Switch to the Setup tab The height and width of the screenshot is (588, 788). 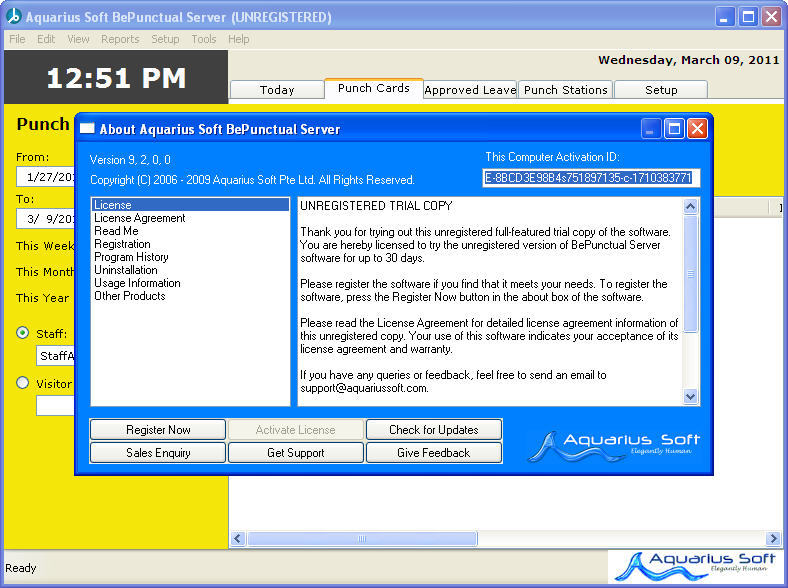point(661,90)
